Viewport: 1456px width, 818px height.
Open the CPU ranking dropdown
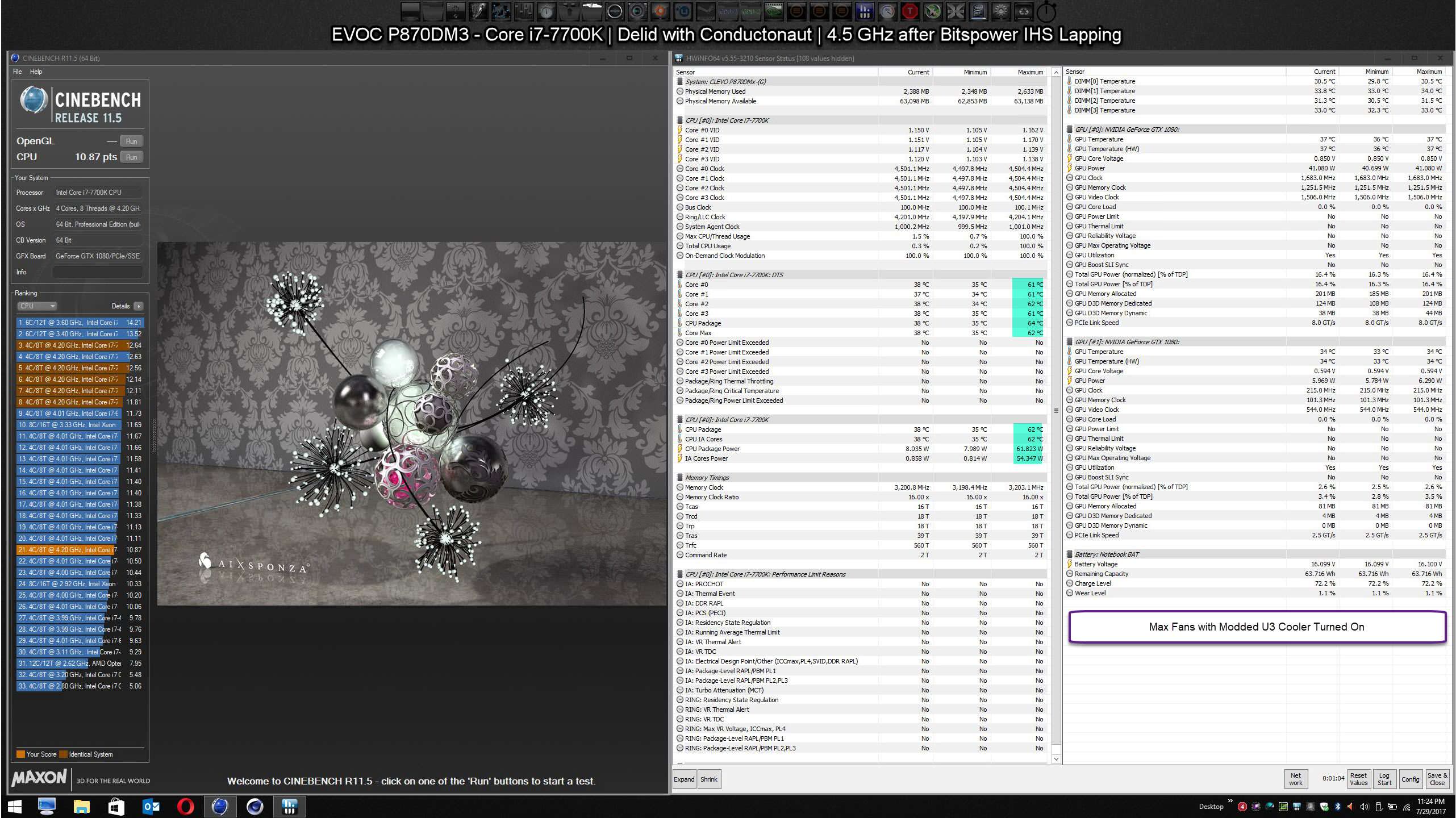point(37,306)
